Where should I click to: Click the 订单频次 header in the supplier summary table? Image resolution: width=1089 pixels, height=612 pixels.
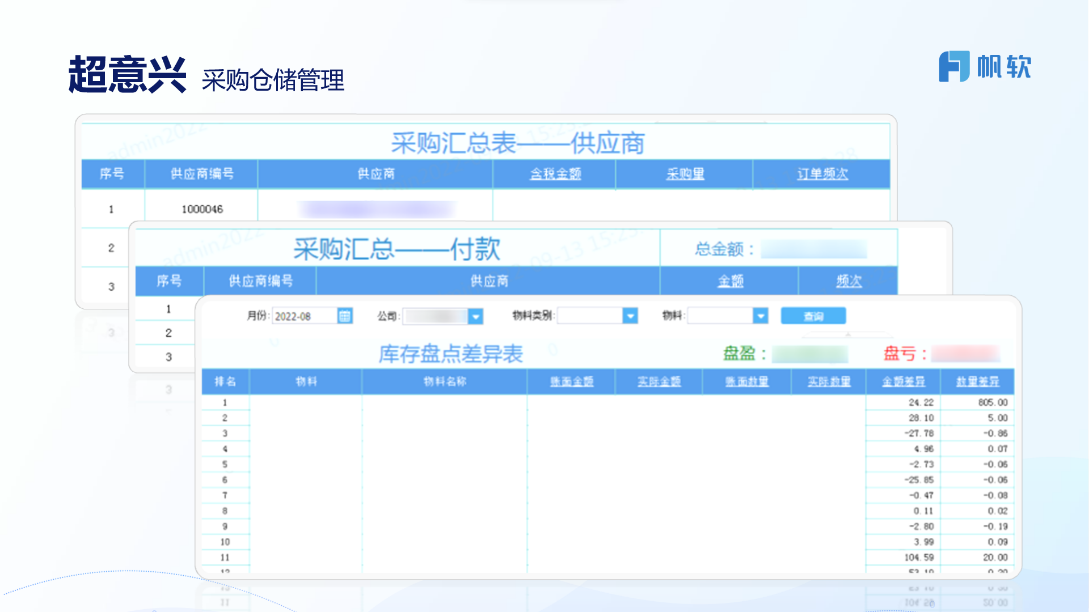(822, 174)
